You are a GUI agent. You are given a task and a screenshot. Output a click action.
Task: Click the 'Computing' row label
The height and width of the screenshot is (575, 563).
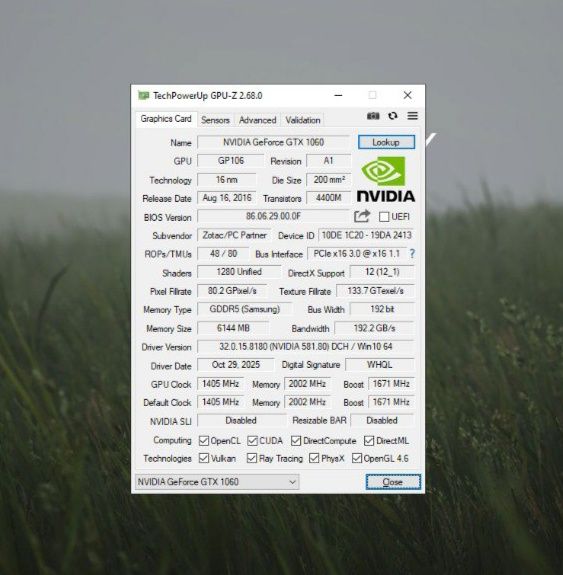point(172,440)
